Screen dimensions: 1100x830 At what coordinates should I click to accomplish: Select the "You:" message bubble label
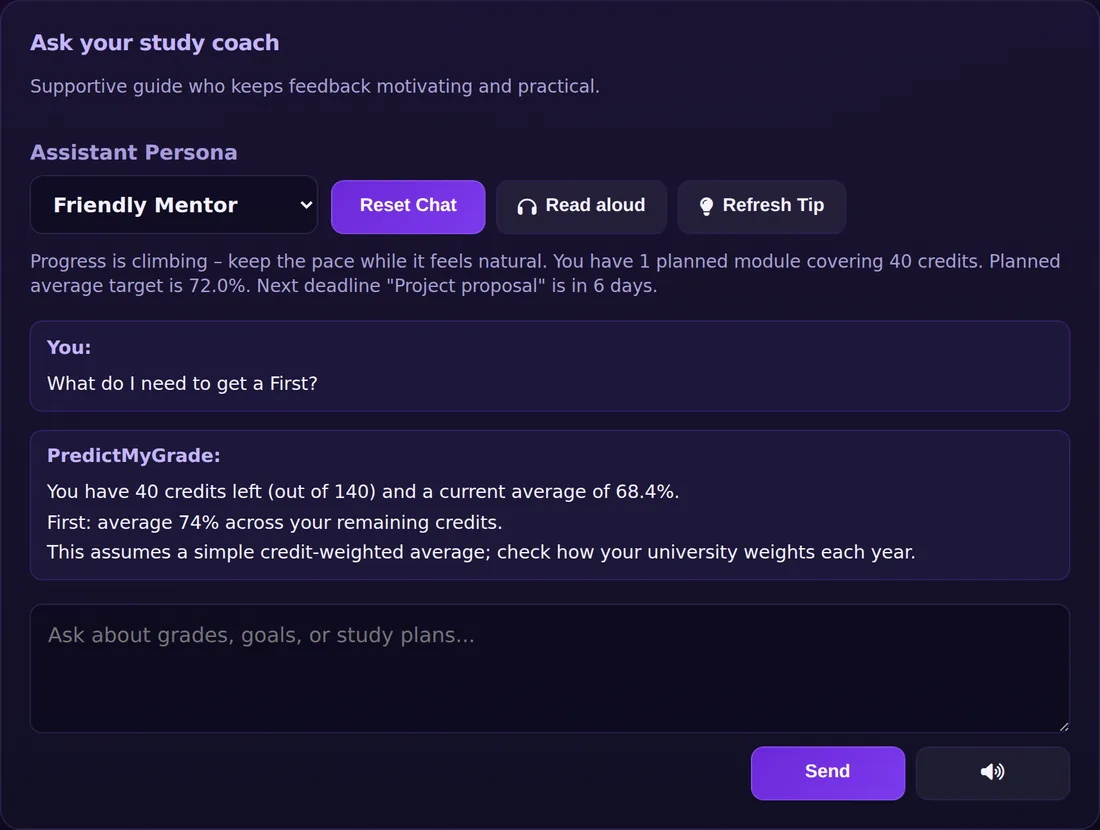pyautogui.click(x=69, y=347)
